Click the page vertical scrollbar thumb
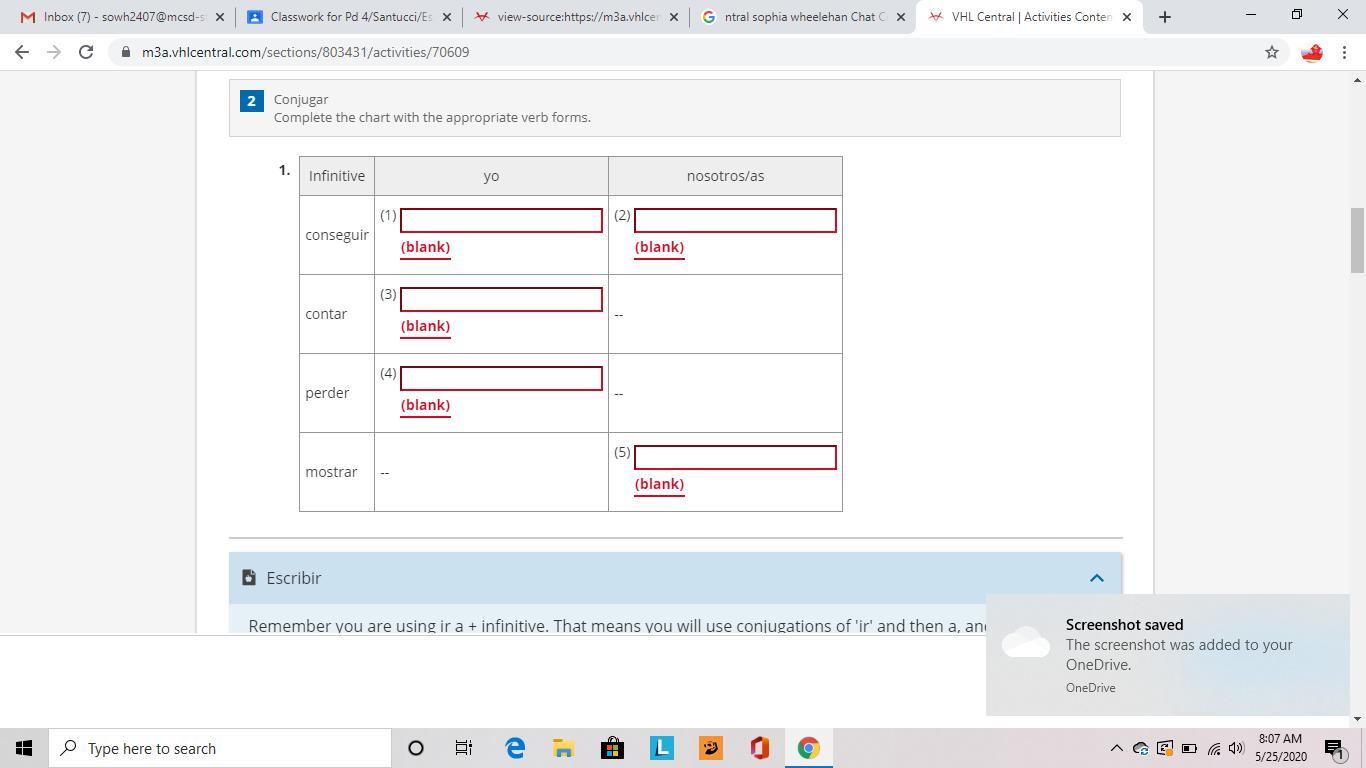The width and height of the screenshot is (1366, 768). coord(1357,240)
